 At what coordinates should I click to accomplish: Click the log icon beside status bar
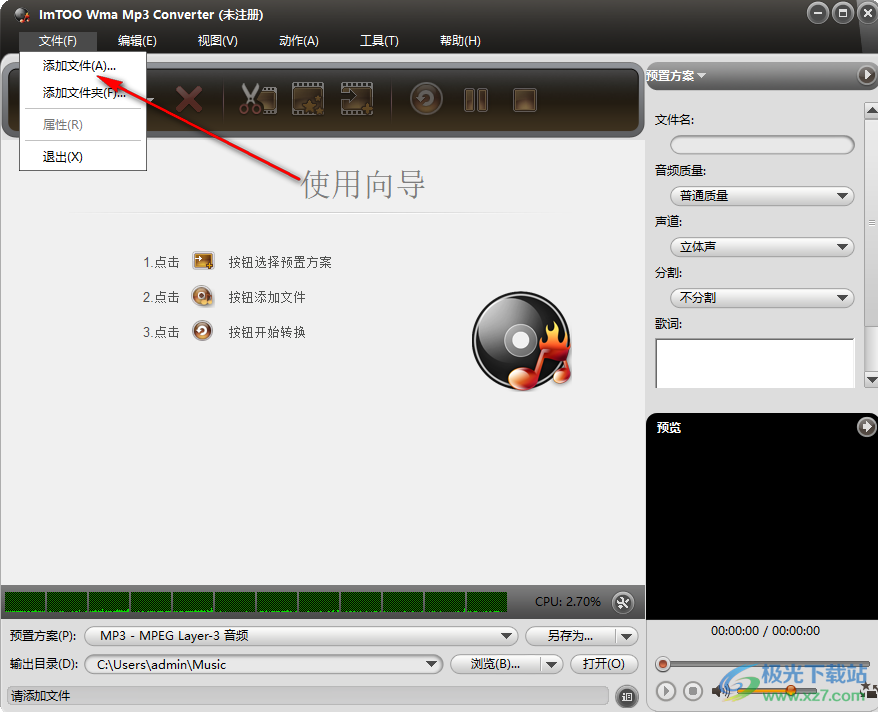pyautogui.click(x=627, y=696)
